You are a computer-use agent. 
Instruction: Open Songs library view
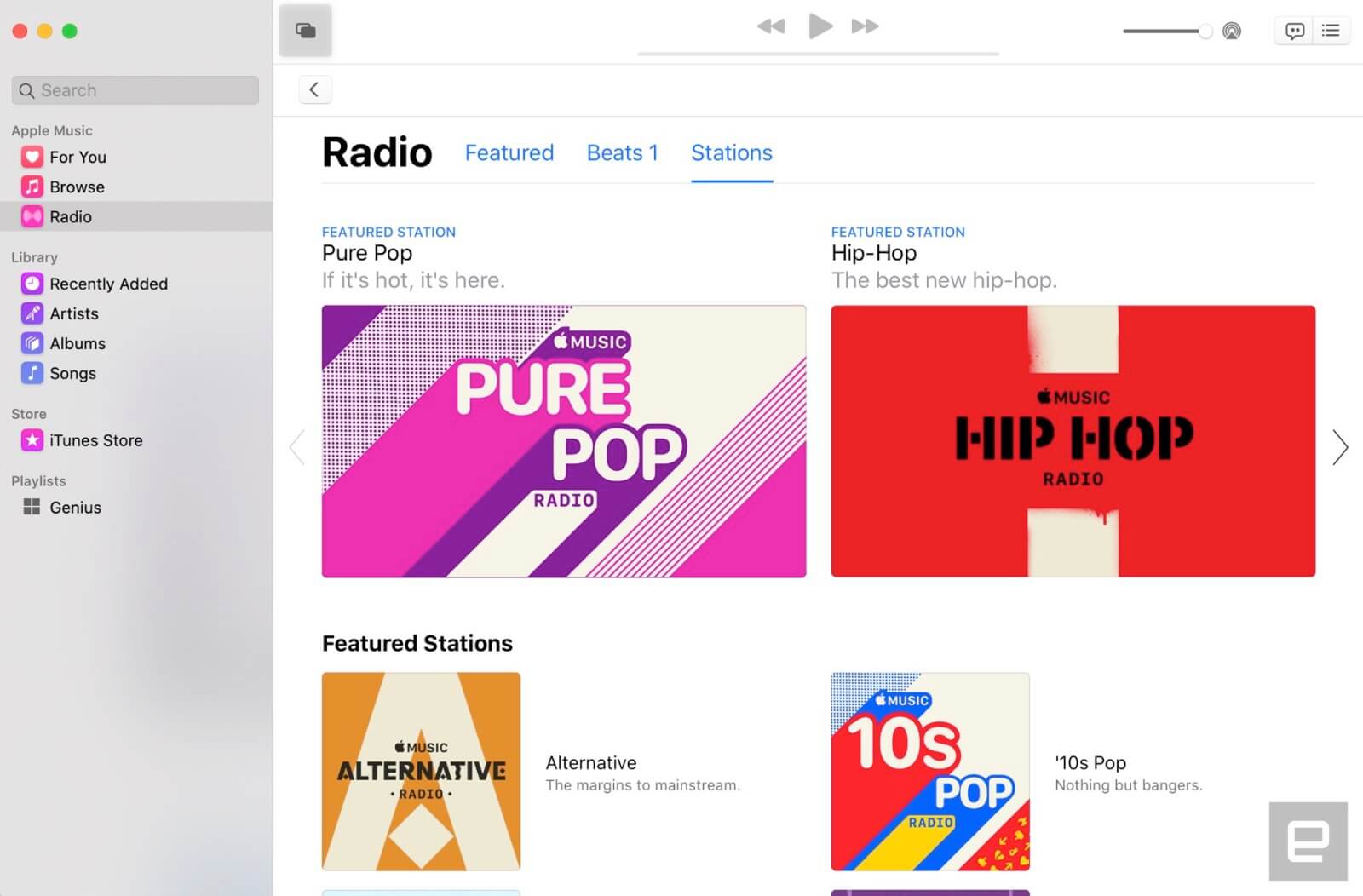click(x=72, y=373)
